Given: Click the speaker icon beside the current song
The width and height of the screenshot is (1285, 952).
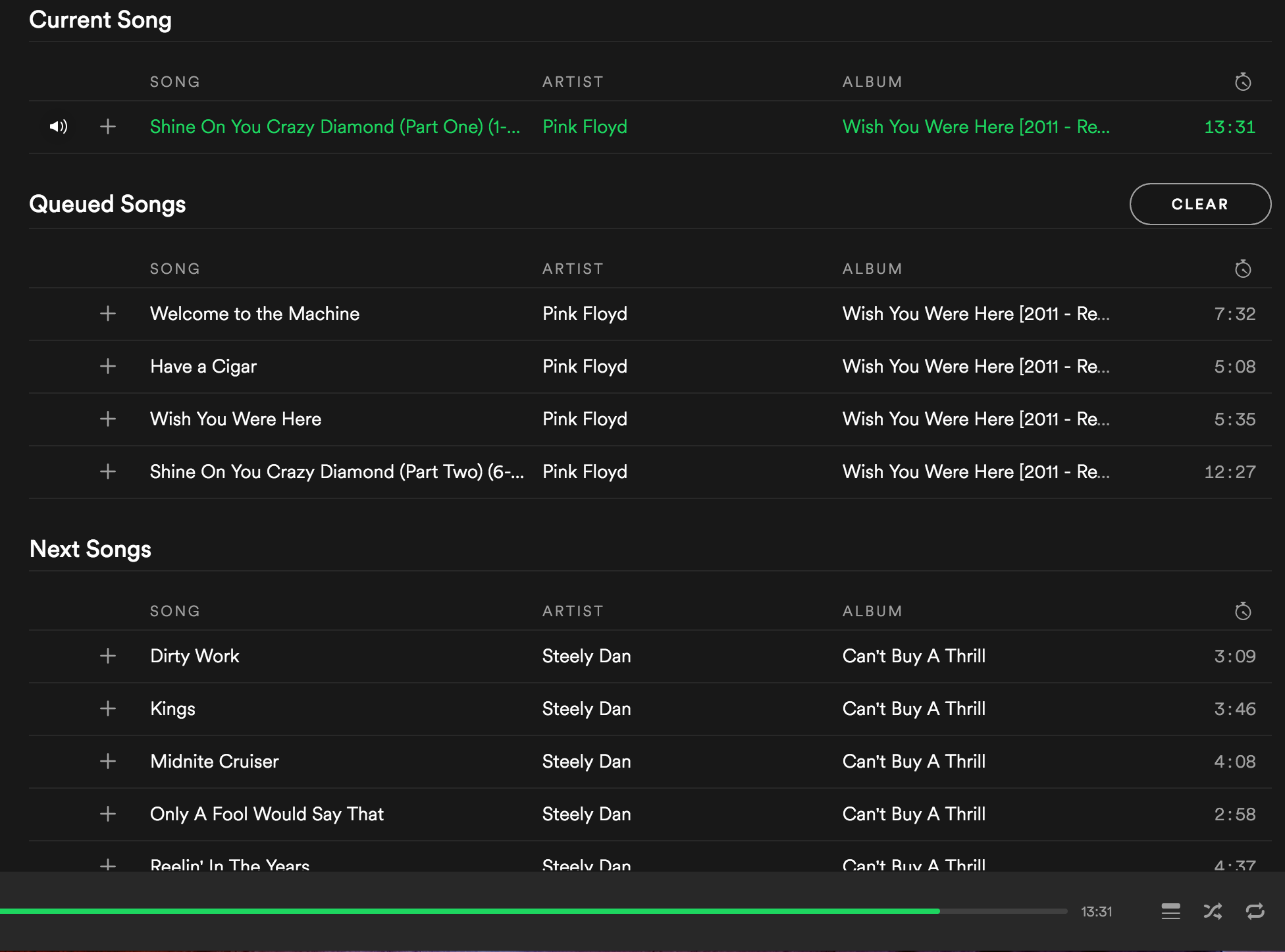Looking at the screenshot, I should point(59,126).
